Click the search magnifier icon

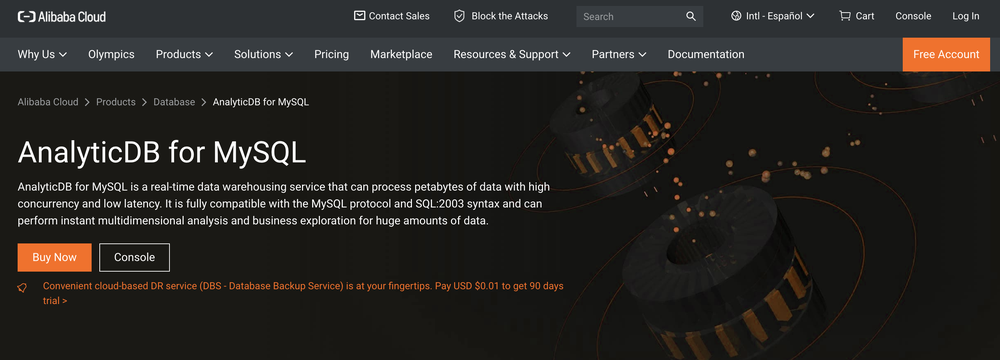click(x=691, y=17)
